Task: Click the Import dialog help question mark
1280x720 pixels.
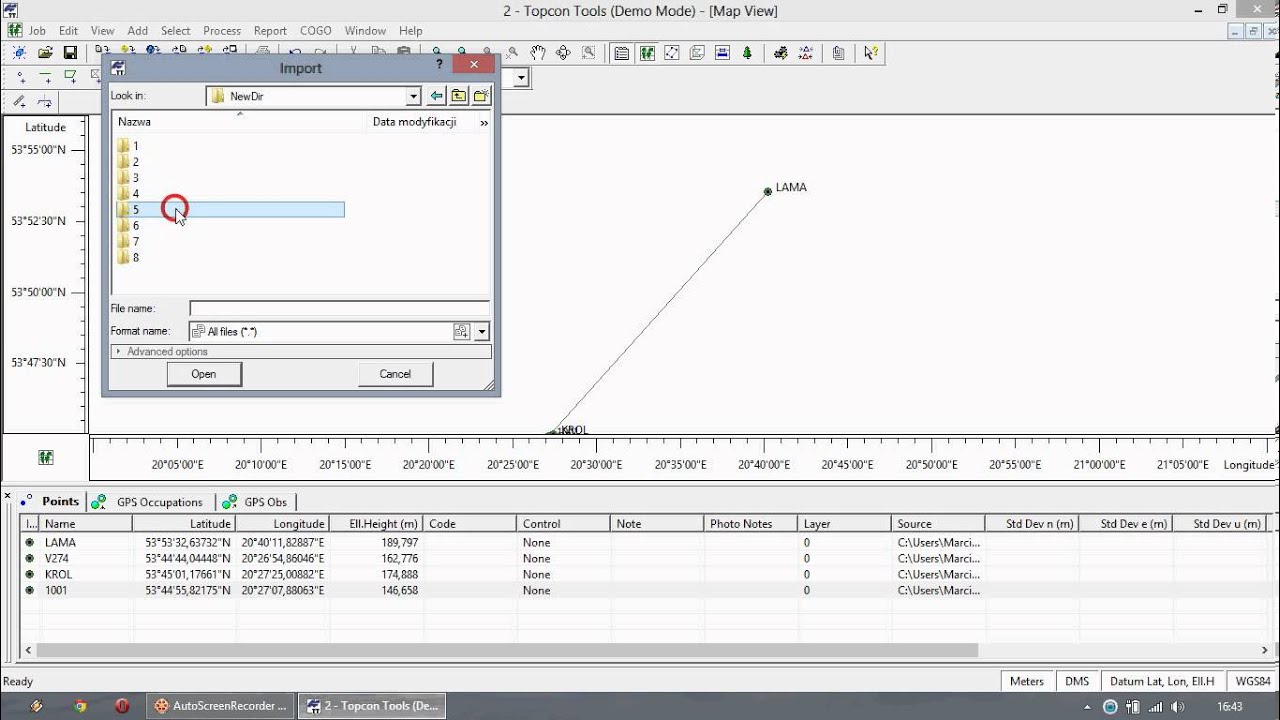Action: 440,65
